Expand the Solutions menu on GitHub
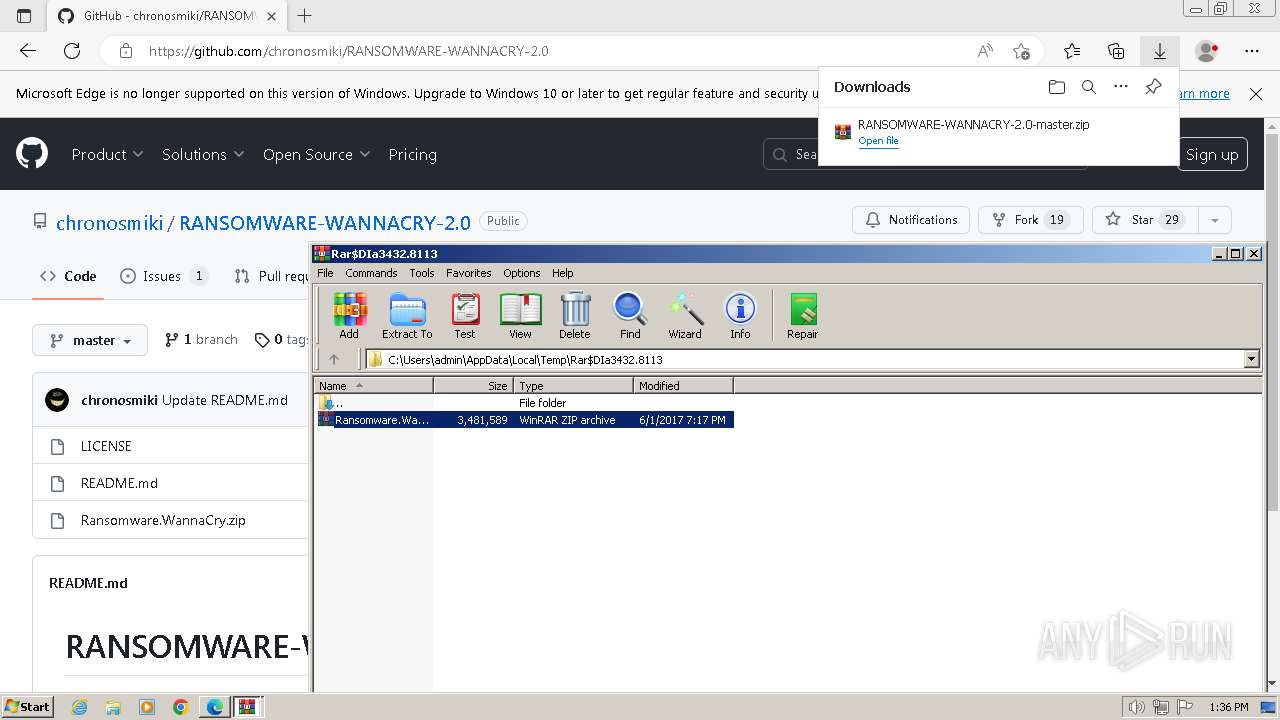1280x720 pixels. point(203,154)
